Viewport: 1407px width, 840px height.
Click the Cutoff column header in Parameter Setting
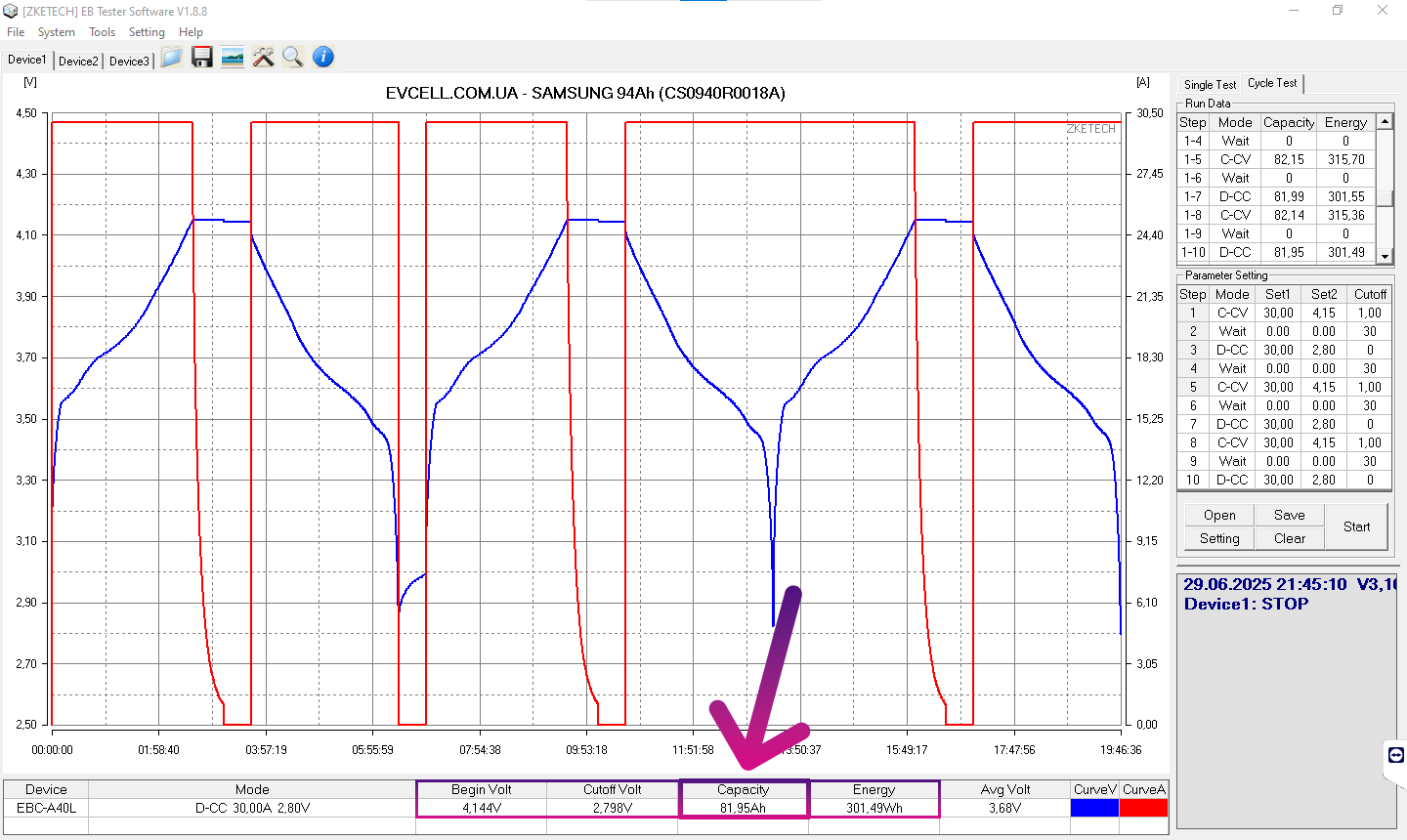pyautogui.click(x=1370, y=294)
